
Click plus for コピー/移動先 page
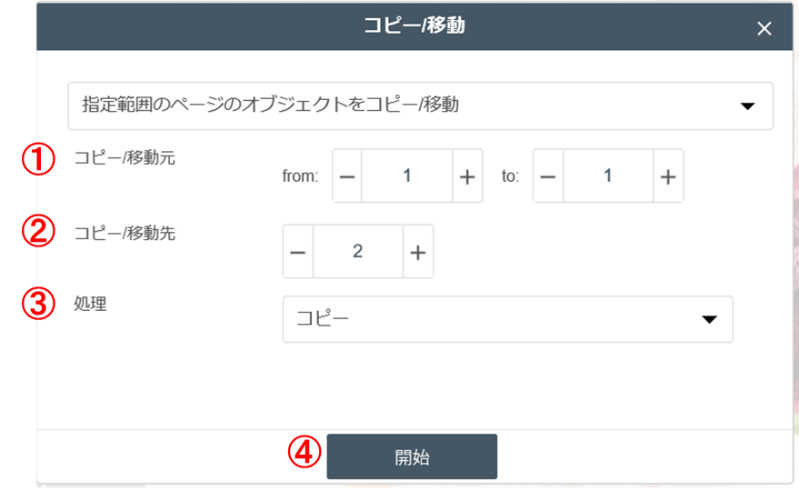pyautogui.click(x=418, y=251)
